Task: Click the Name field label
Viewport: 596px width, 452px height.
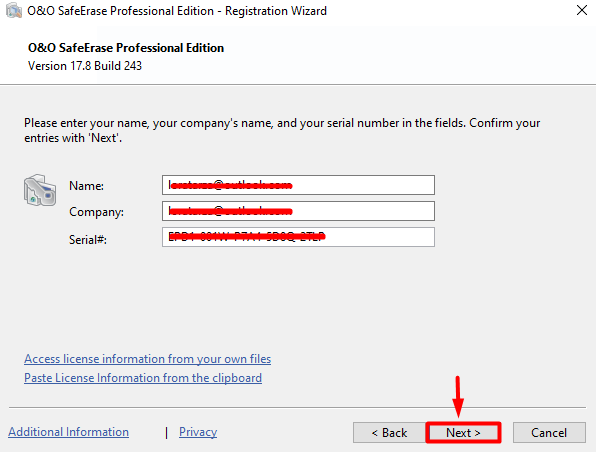Action: [86, 186]
